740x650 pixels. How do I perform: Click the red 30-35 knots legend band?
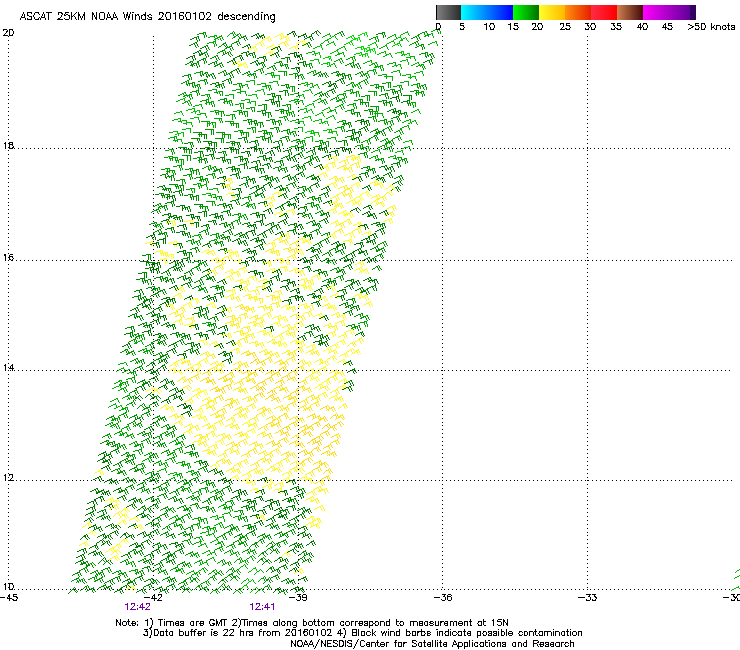pyautogui.click(x=604, y=12)
